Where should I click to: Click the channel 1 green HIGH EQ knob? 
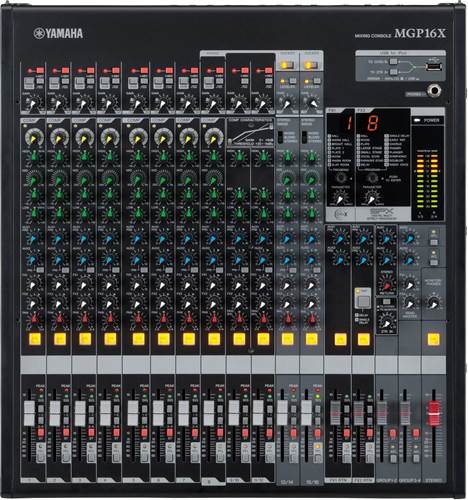(x=34, y=156)
